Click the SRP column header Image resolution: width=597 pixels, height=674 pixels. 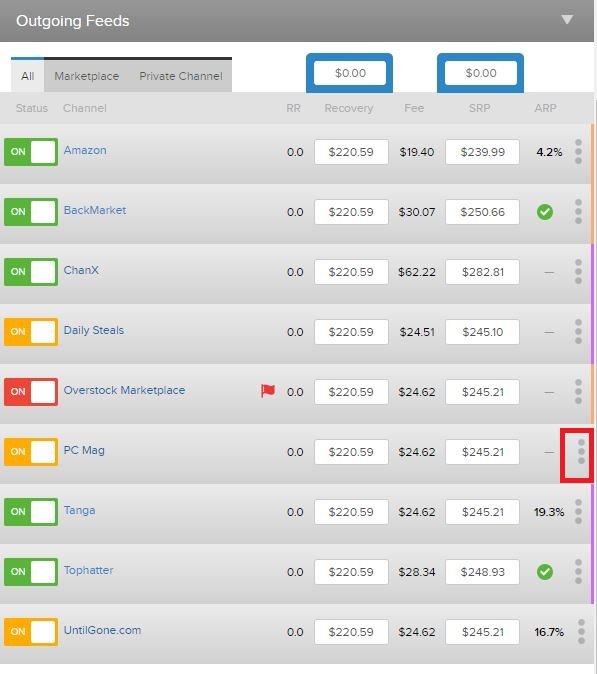click(x=479, y=108)
